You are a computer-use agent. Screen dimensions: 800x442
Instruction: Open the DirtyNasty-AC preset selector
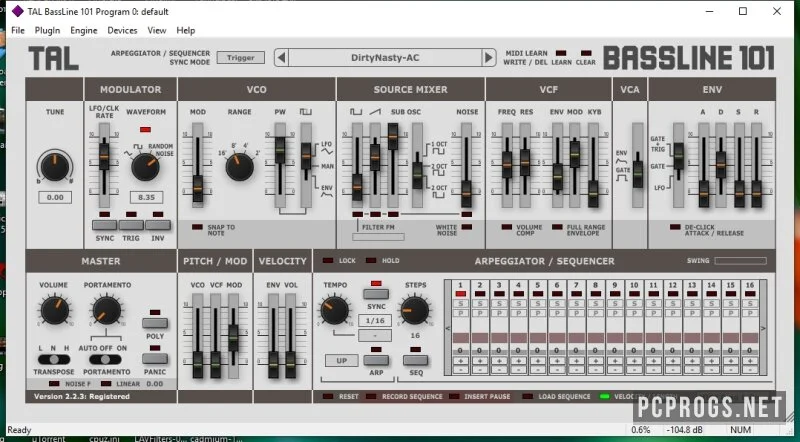coord(385,58)
